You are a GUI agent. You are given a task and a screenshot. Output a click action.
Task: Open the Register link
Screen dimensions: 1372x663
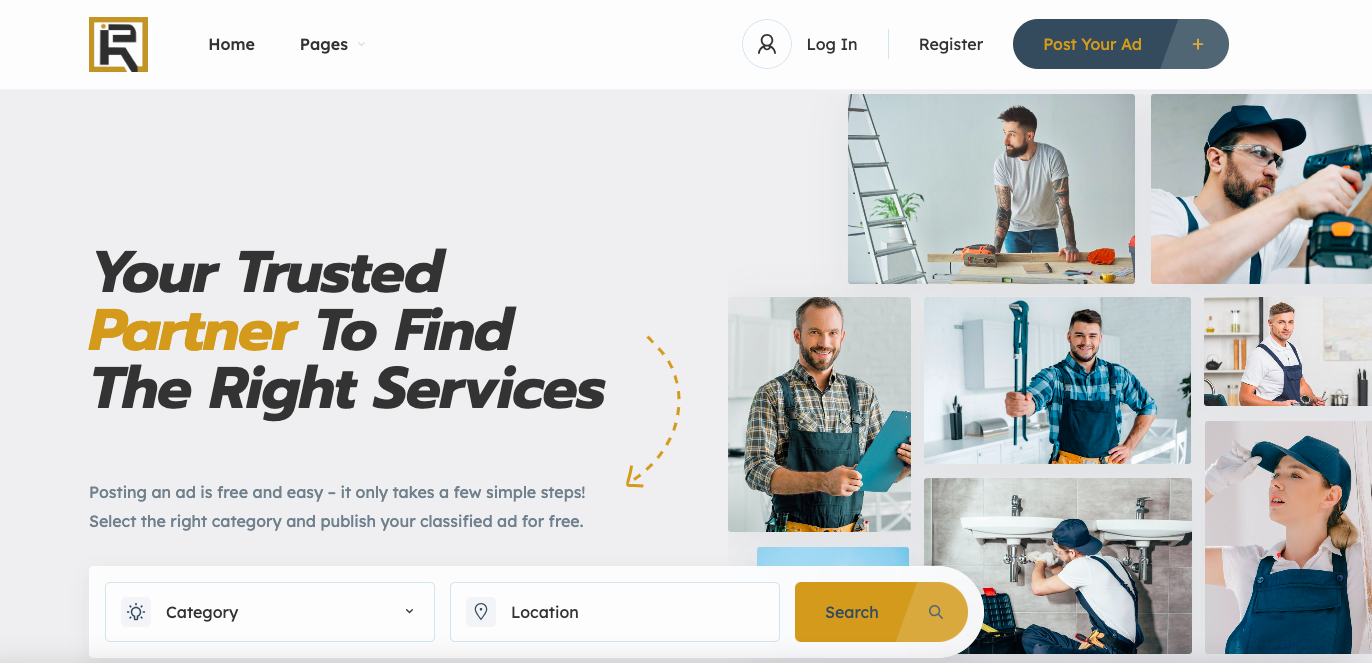tap(951, 44)
